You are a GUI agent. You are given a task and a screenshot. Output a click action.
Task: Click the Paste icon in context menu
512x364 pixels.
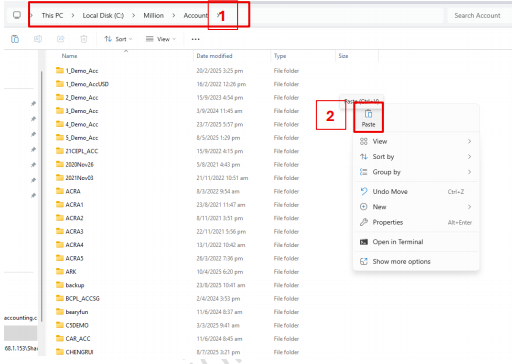coord(368,118)
